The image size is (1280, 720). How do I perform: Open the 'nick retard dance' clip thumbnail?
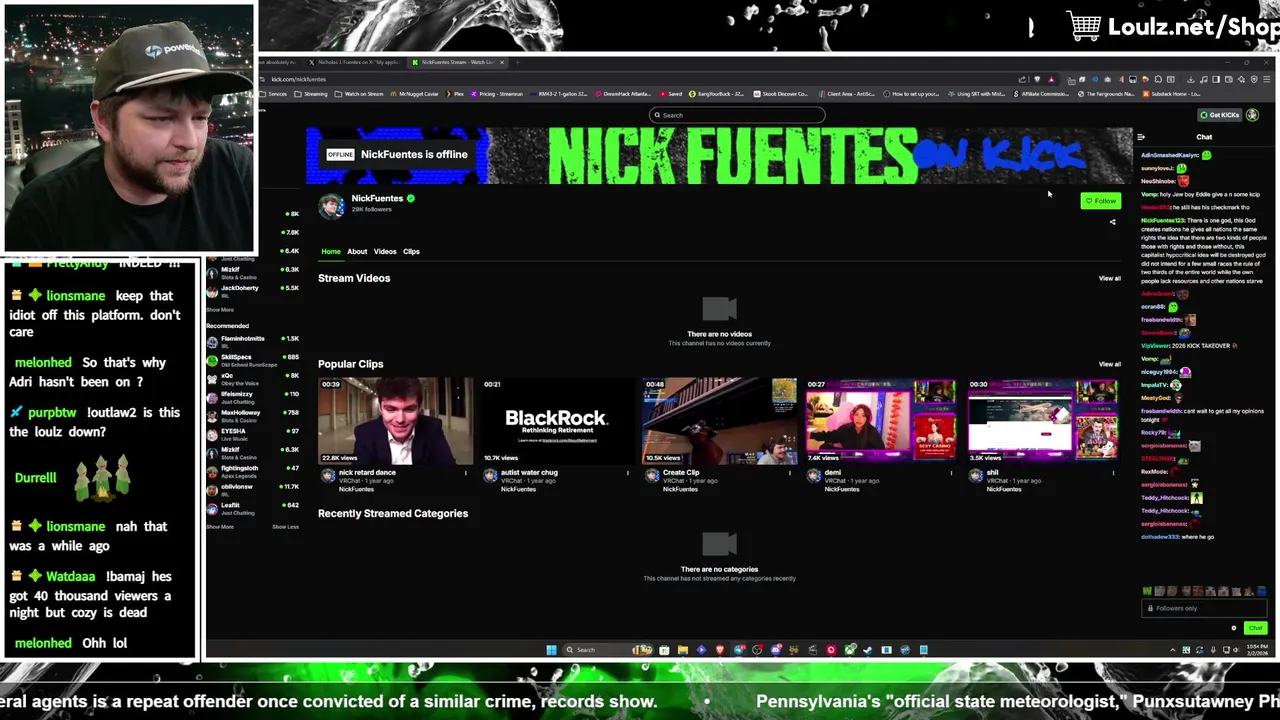[396, 421]
